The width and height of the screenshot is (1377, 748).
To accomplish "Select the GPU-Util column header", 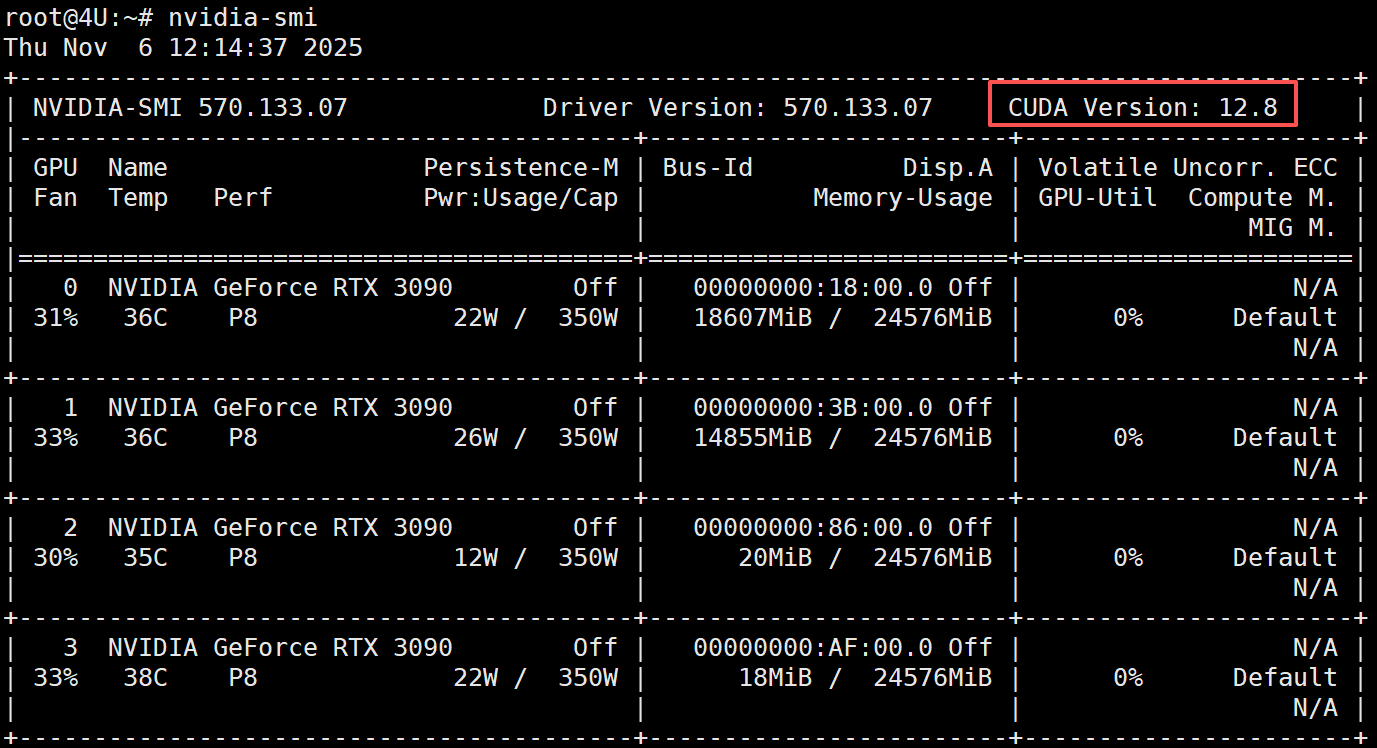I will tap(1098, 197).
